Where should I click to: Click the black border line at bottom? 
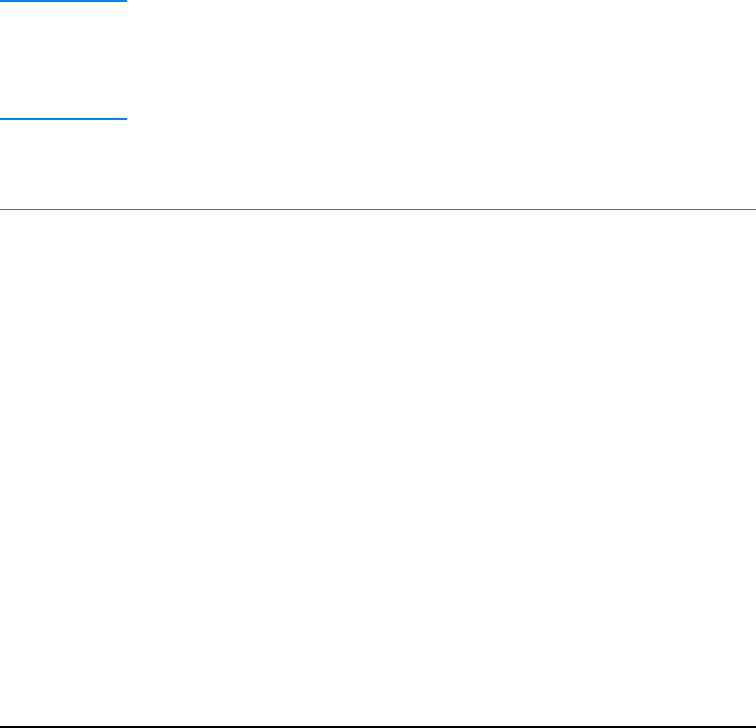click(x=378, y=727)
